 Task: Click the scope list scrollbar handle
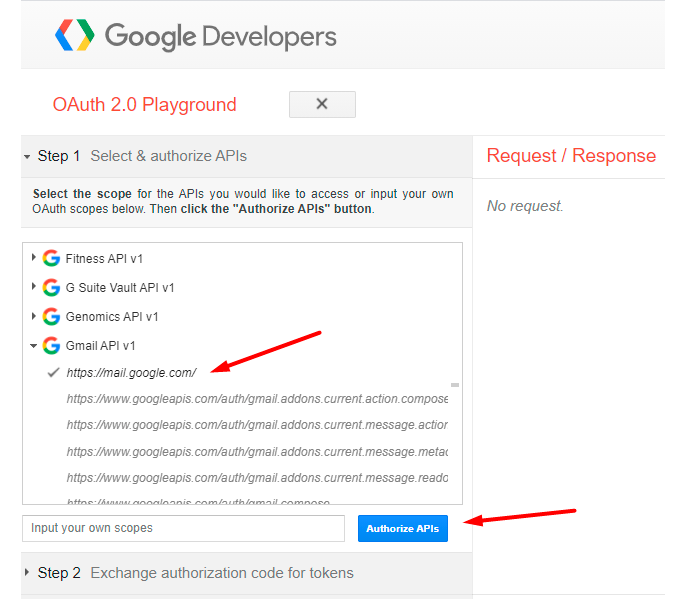(455, 385)
